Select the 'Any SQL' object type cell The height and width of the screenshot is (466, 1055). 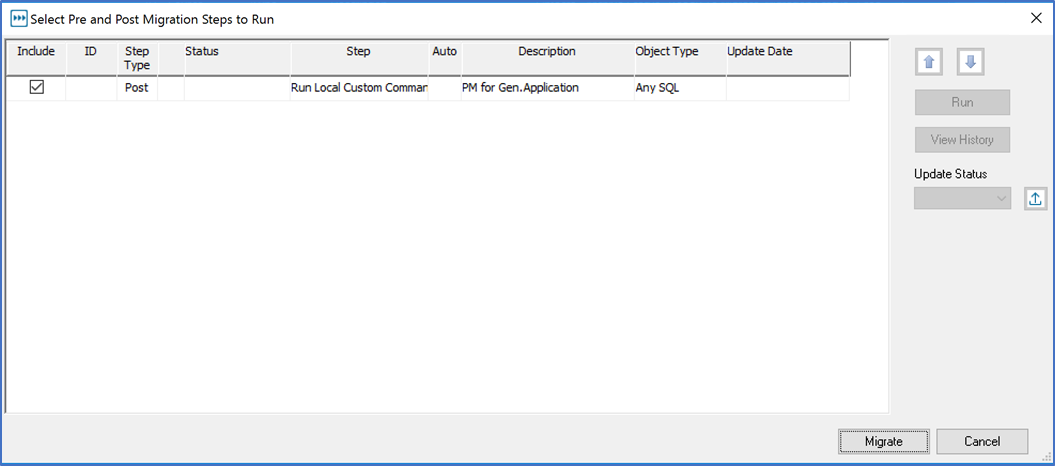click(x=680, y=87)
